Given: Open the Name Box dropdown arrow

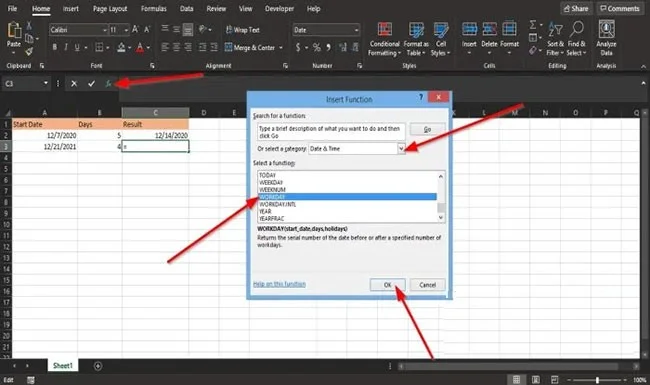Looking at the screenshot, I should pos(46,83).
